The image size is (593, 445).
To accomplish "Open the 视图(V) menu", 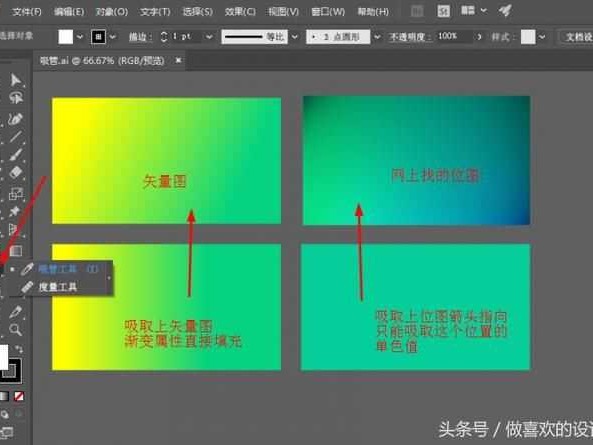I will [283, 12].
